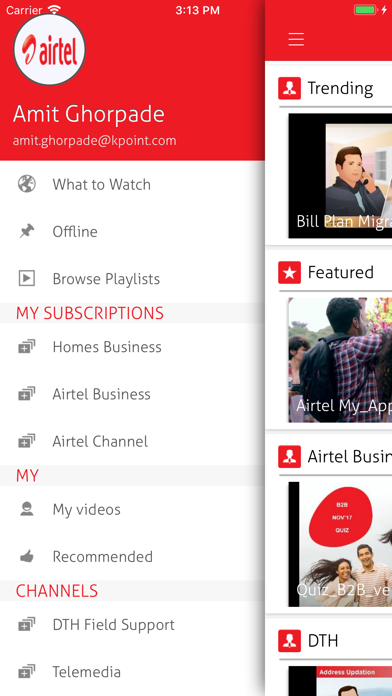The width and height of the screenshot is (392, 696).
Task: Tap the hamburger menu icon
Action: click(296, 40)
